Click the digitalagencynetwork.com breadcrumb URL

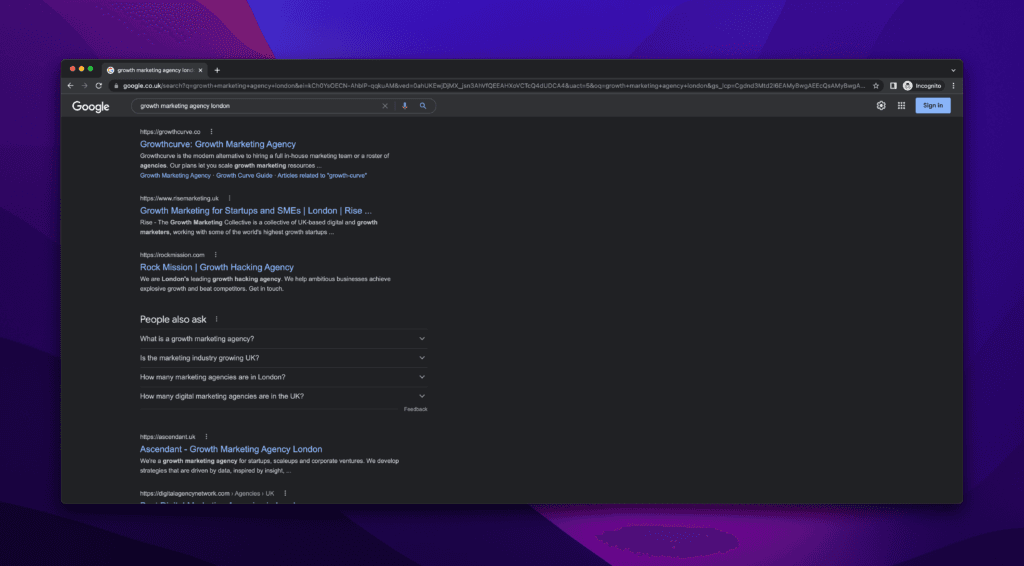pyautogui.click(x=207, y=494)
